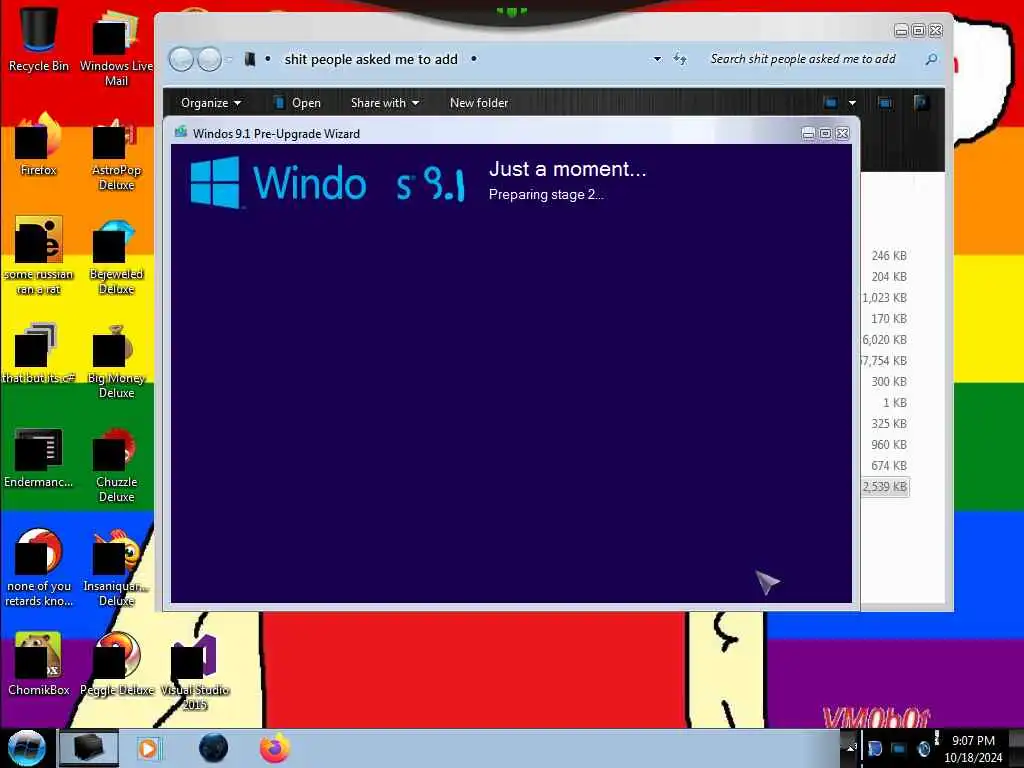Image resolution: width=1024 pixels, height=768 pixels.
Task: Minimize the Pre-Upgrade Wizard window
Action: point(808,133)
